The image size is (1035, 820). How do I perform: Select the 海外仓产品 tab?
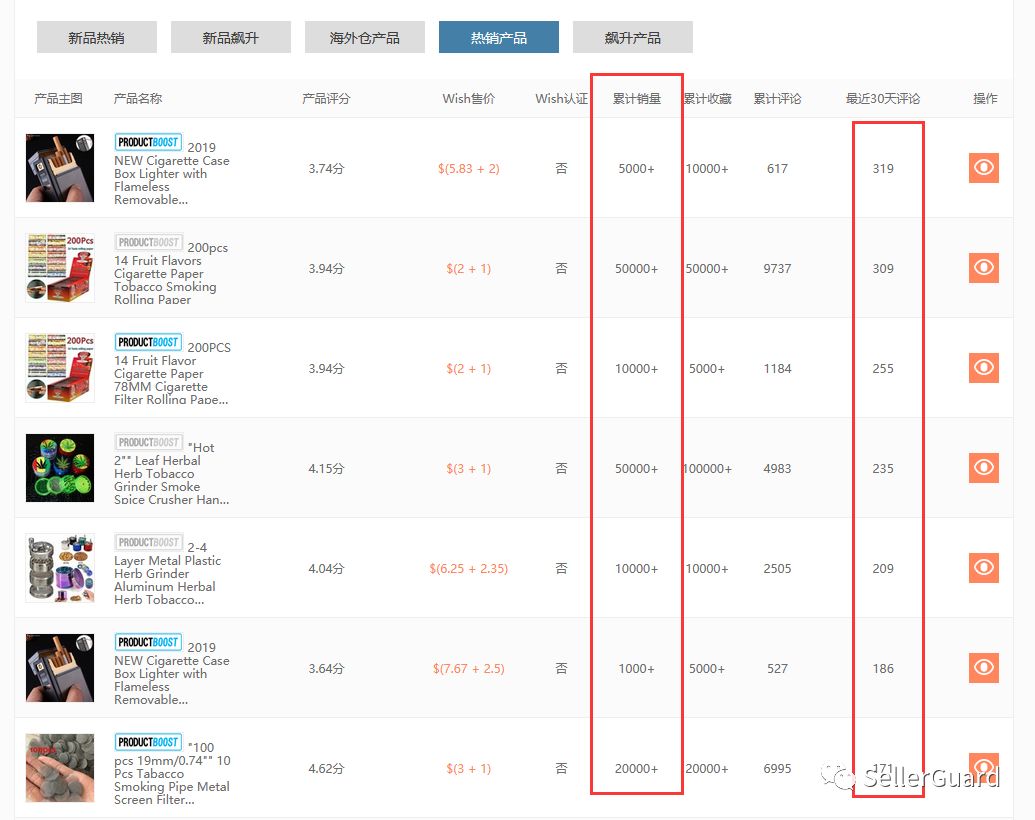364,38
